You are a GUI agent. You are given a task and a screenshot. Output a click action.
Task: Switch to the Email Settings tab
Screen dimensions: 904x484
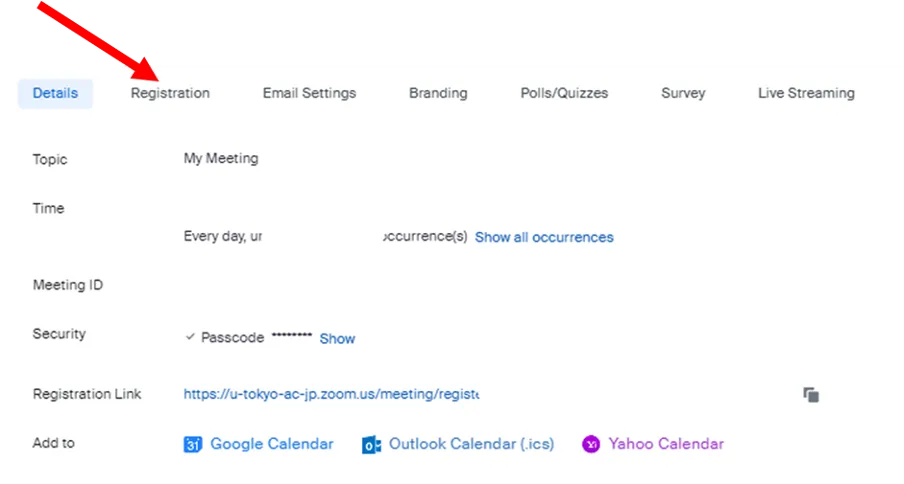click(x=309, y=93)
